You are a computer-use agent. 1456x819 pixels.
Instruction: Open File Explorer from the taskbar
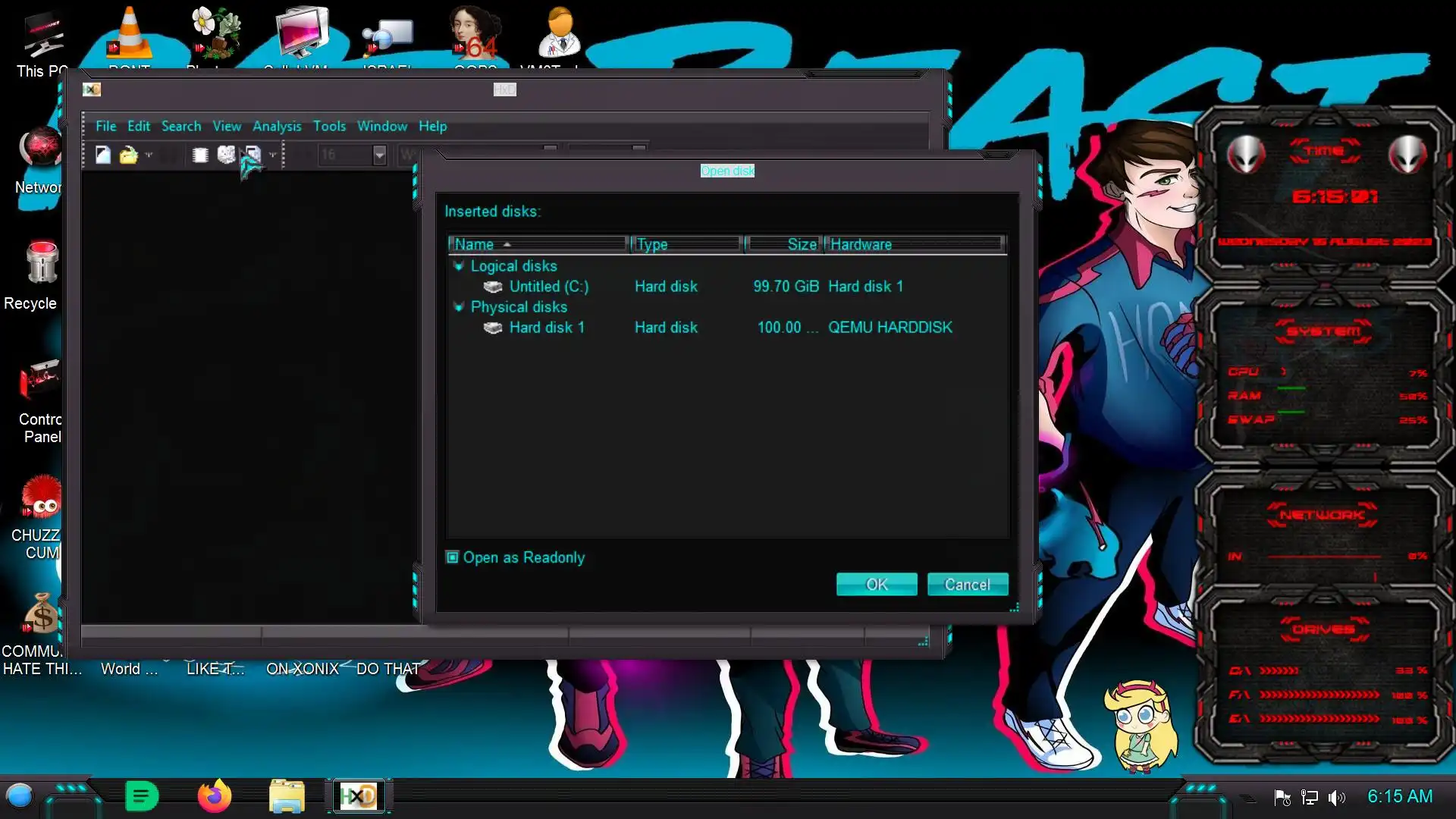287,796
